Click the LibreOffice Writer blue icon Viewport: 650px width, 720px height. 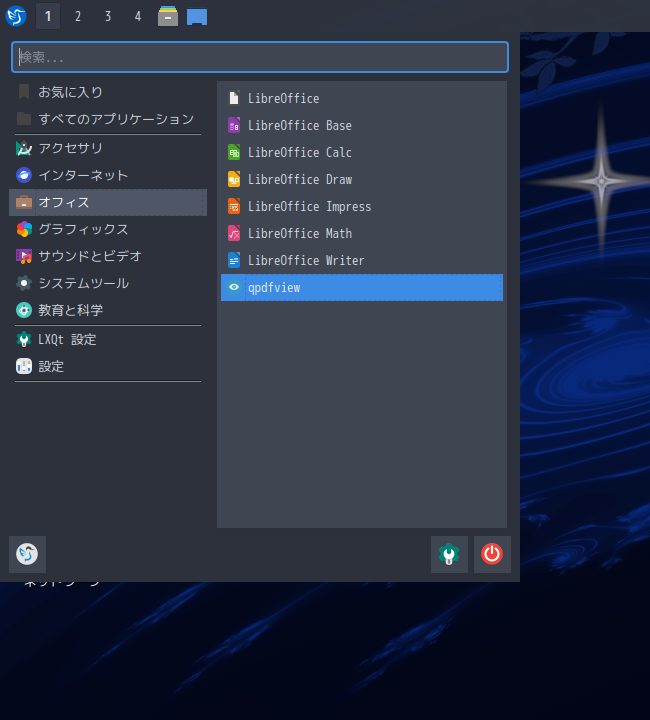coord(234,260)
